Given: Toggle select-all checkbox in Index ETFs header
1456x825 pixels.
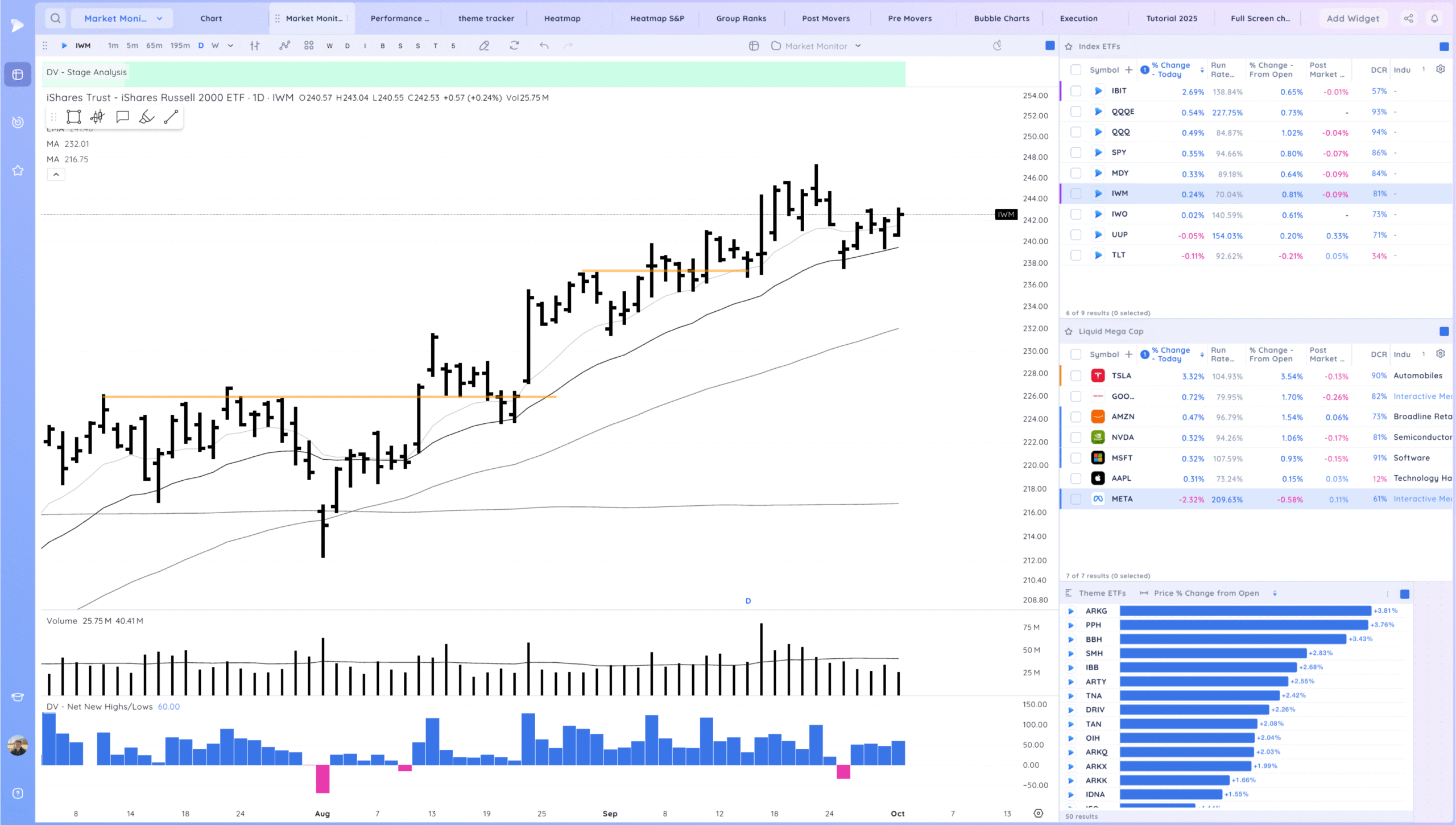Looking at the screenshot, I should click(1076, 70).
